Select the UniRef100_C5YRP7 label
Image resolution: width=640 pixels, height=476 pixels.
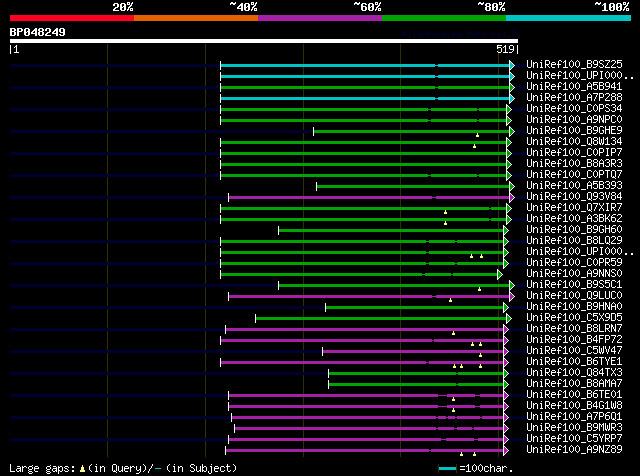pyautogui.click(x=574, y=439)
